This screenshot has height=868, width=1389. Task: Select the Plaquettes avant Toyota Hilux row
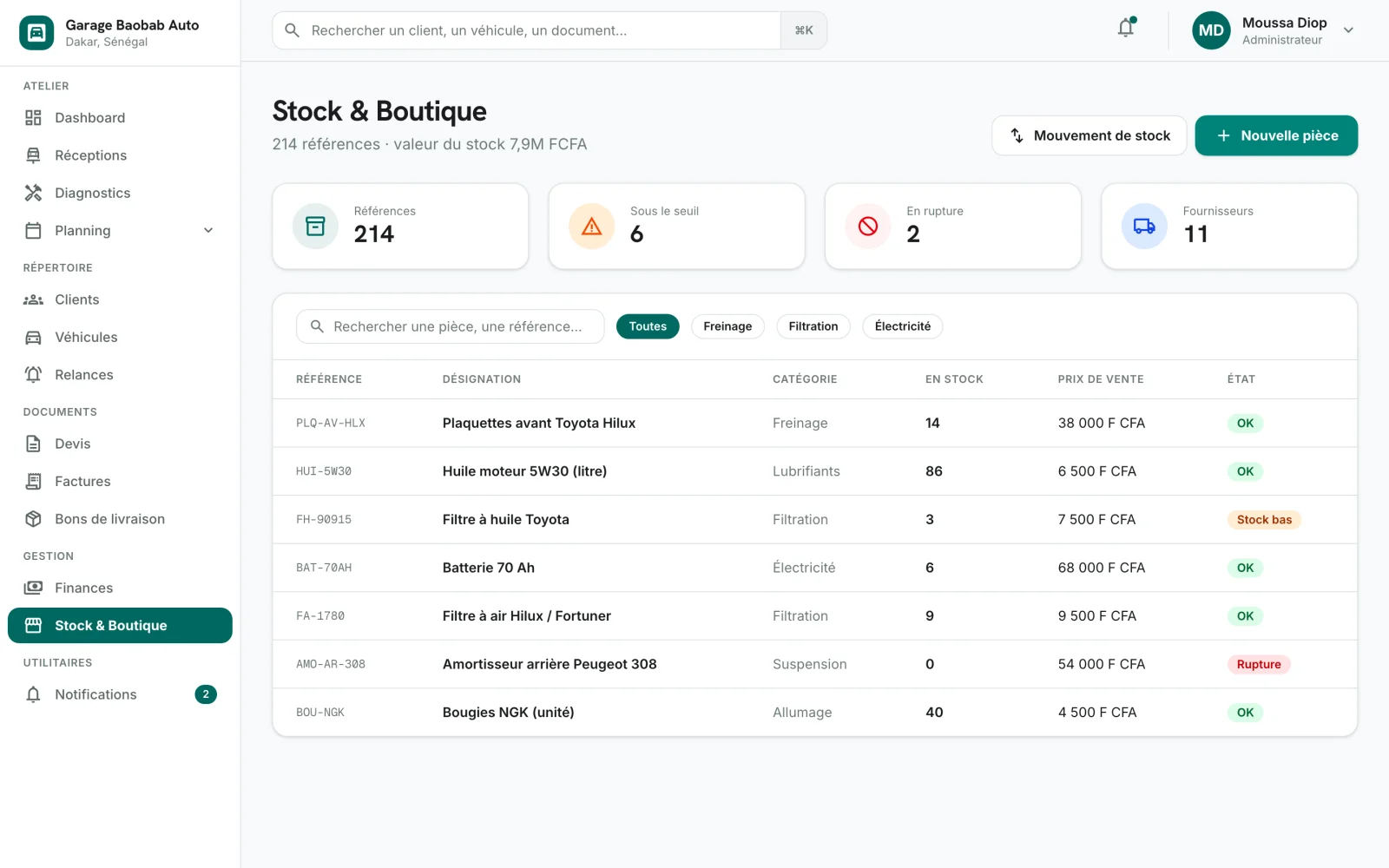[814, 424]
